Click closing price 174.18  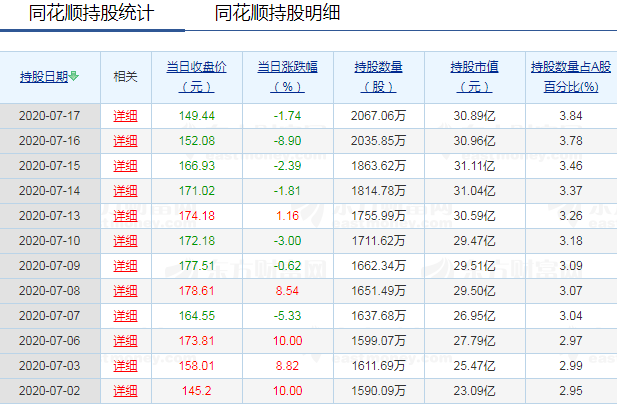[x=197, y=216]
